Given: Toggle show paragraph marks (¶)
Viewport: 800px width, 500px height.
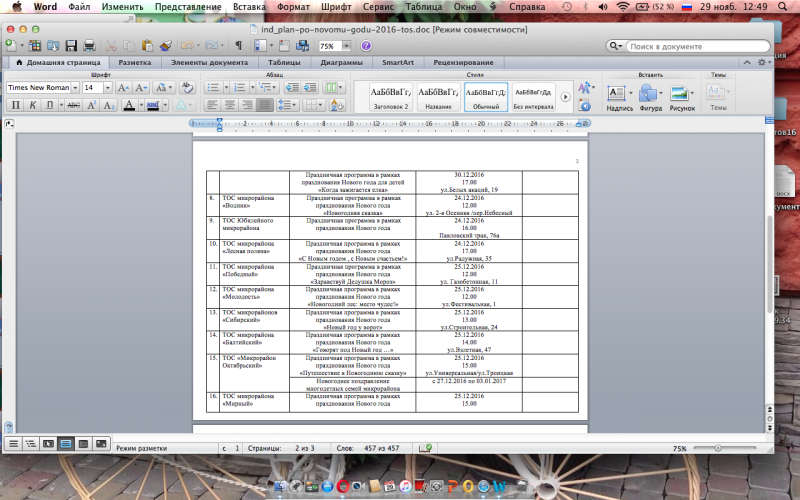Looking at the screenshot, I should (x=238, y=46).
